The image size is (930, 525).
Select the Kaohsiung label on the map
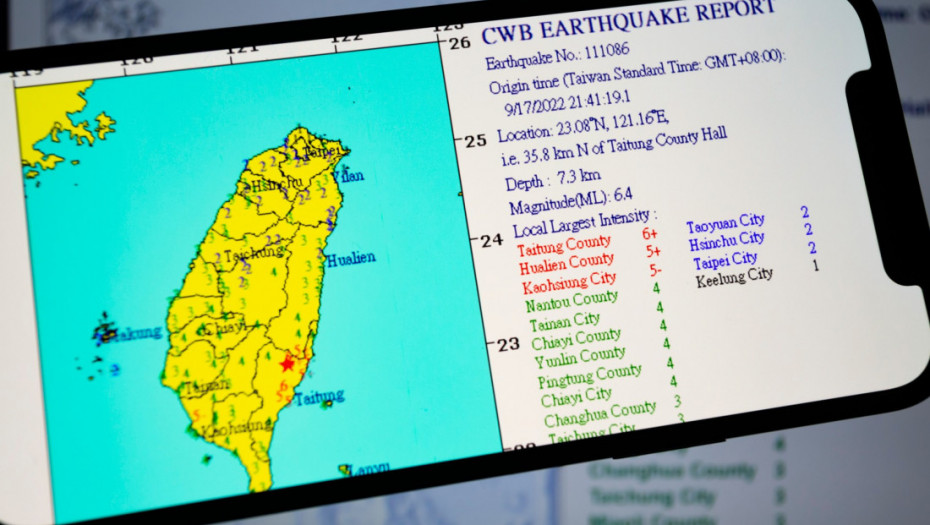pos(237,428)
